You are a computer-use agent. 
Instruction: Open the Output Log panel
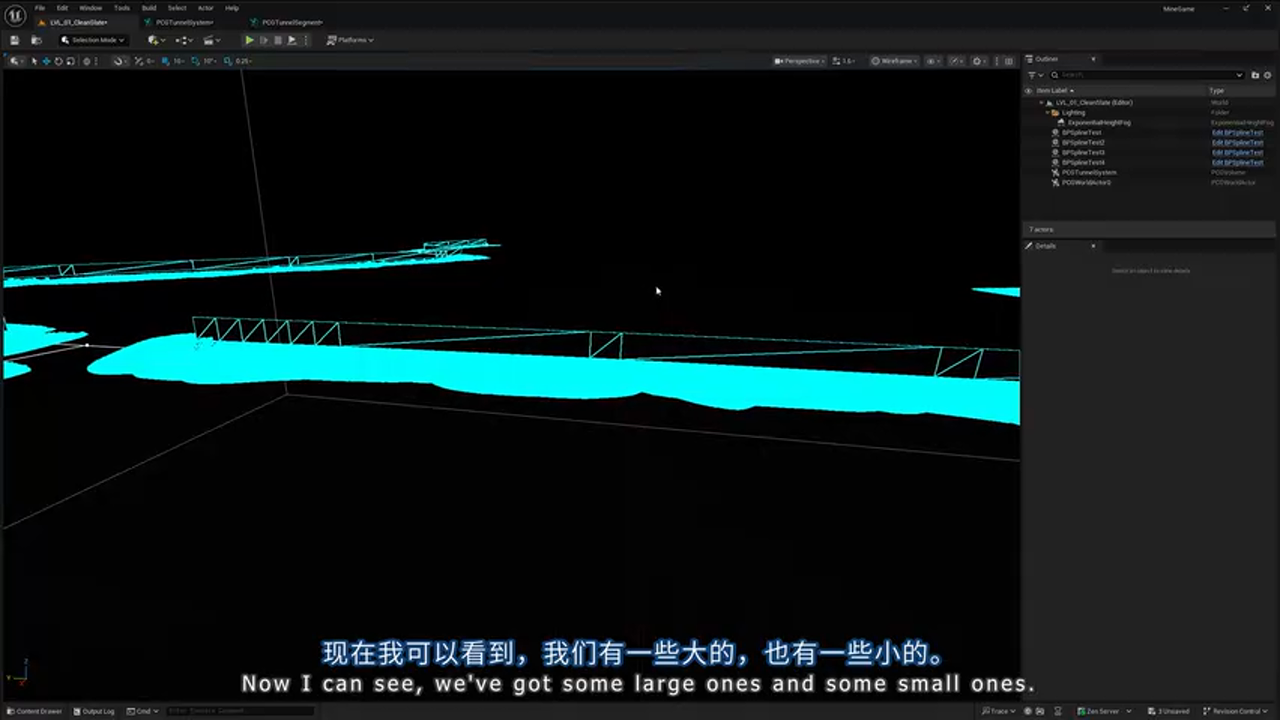click(95, 711)
